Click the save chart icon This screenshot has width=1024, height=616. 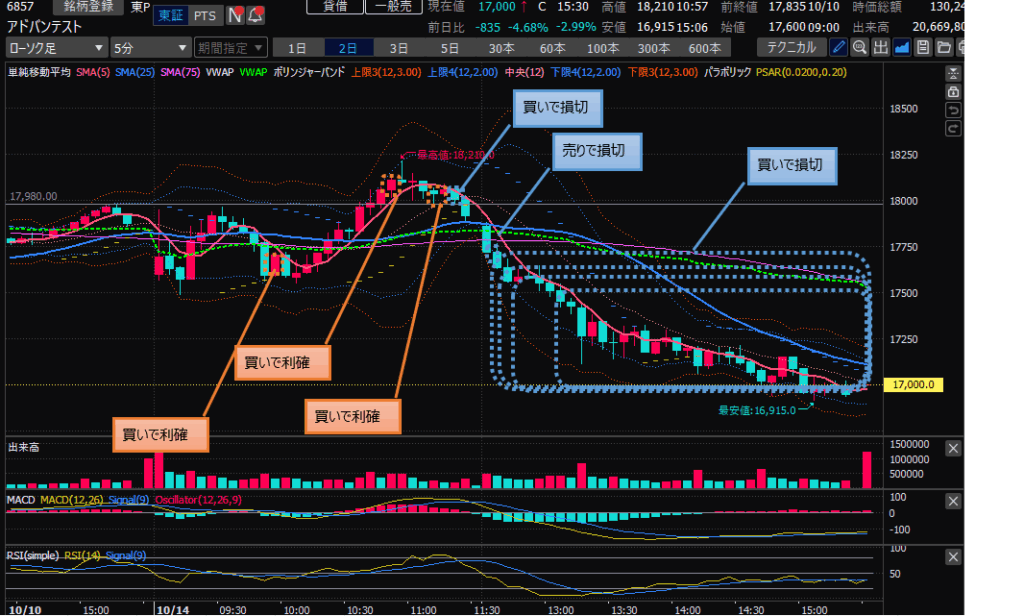pos(923,47)
